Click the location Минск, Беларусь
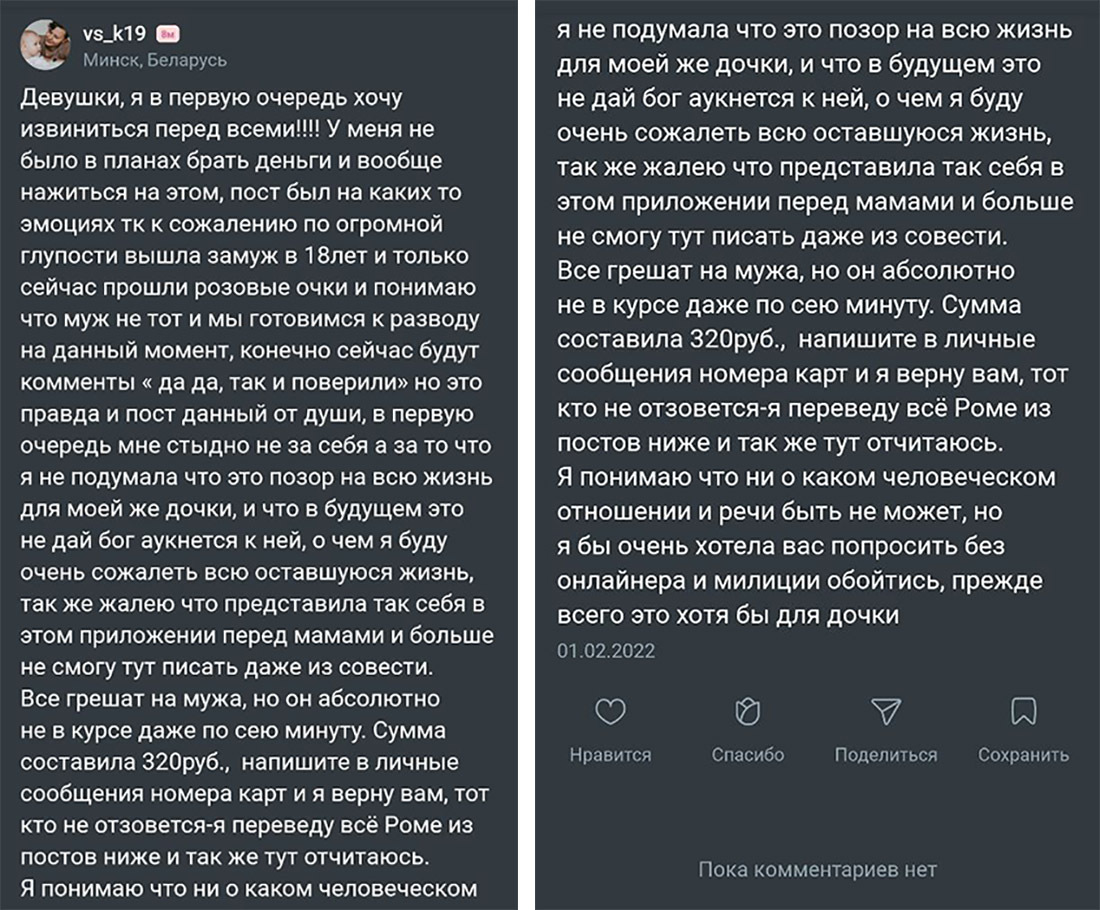The image size is (1100, 910). (155, 60)
